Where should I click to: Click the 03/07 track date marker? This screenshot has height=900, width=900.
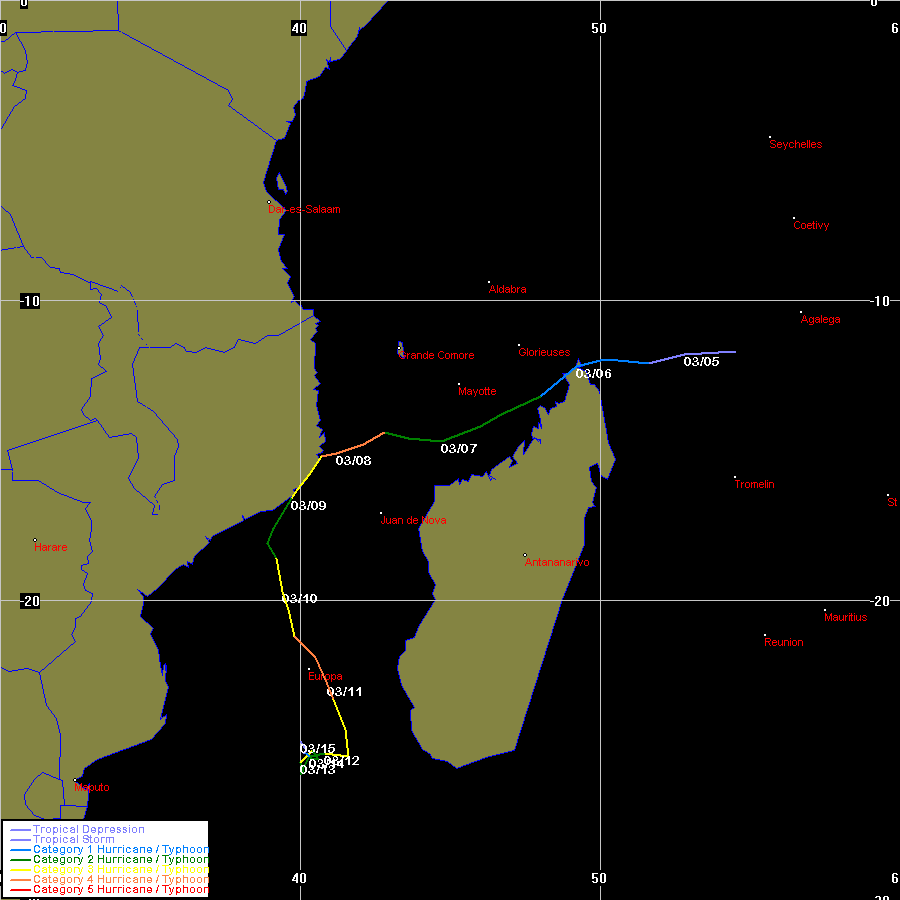pyautogui.click(x=458, y=448)
